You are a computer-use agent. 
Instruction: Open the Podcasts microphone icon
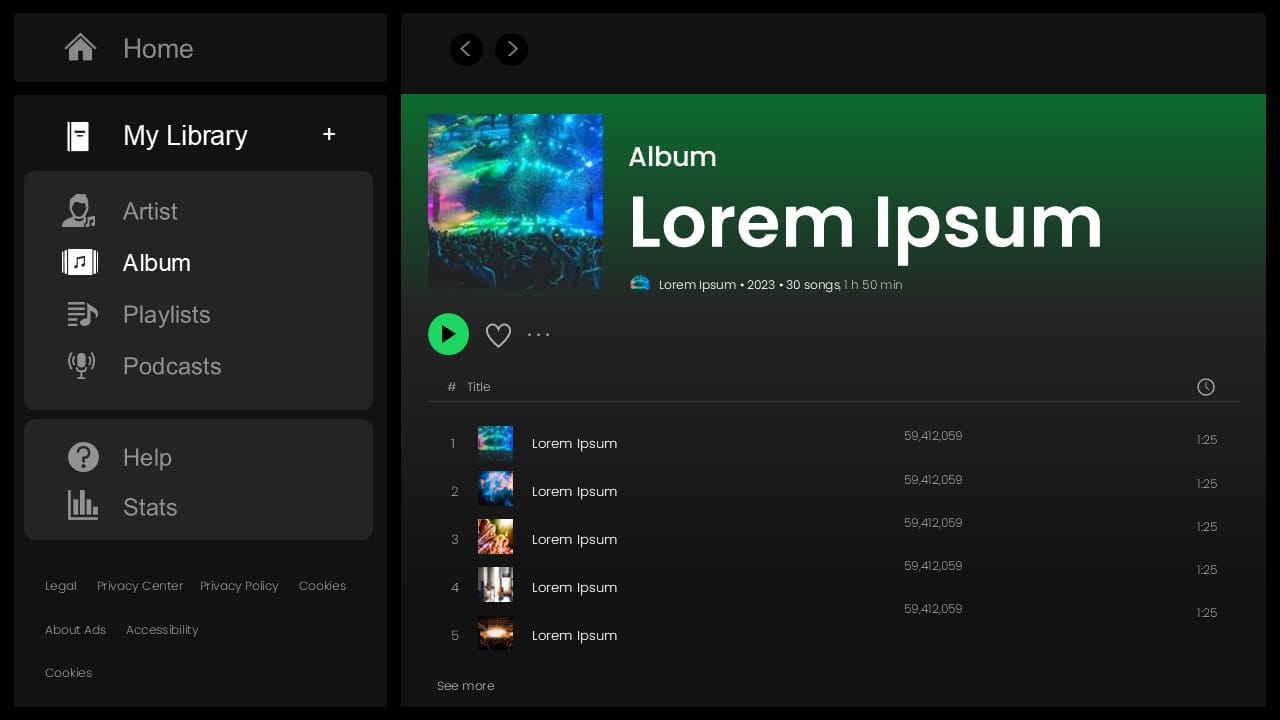tap(81, 365)
